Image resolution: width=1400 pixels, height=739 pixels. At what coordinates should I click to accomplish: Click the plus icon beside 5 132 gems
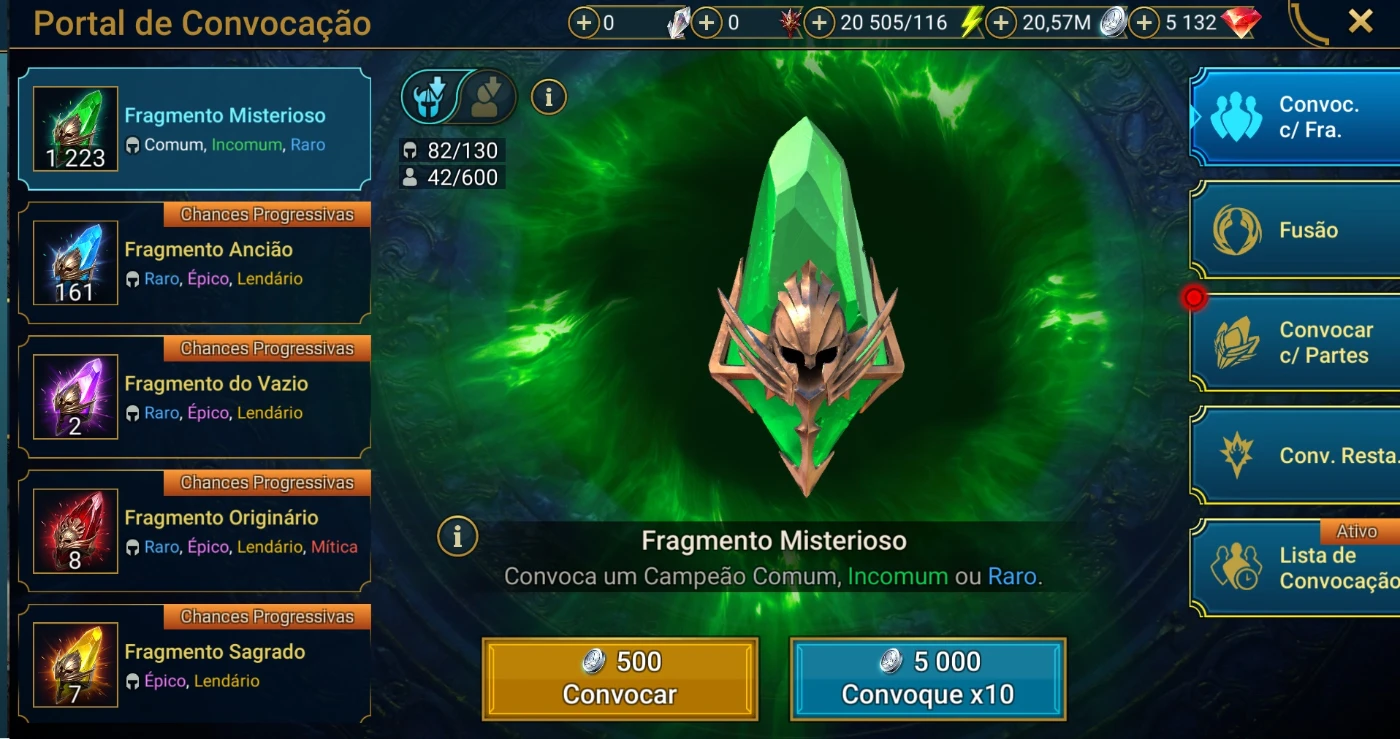(1145, 22)
